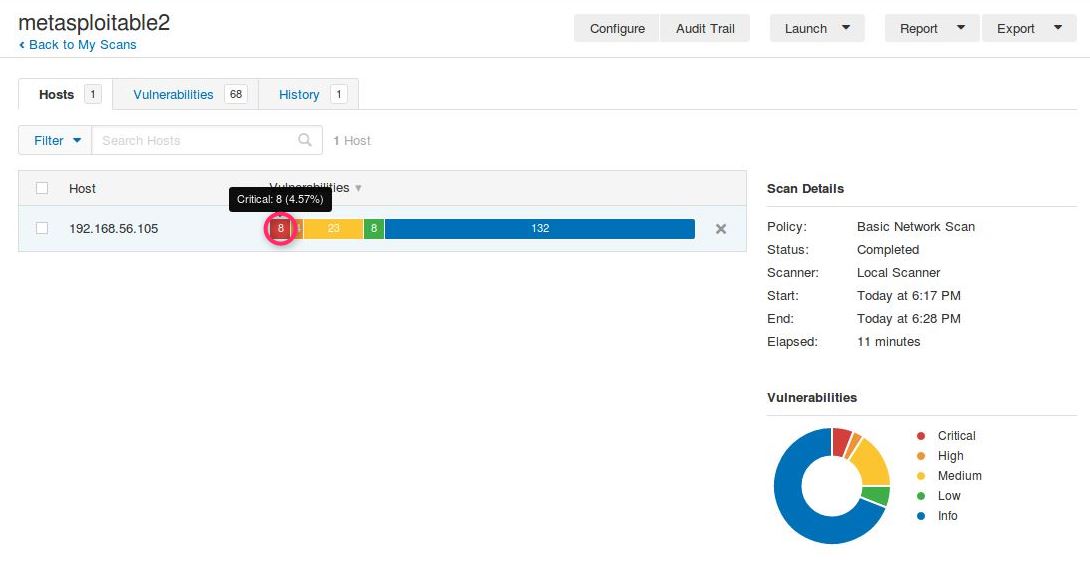This screenshot has width=1090, height=561.
Task: Select the blue info segment showing 132
Action: [540, 228]
